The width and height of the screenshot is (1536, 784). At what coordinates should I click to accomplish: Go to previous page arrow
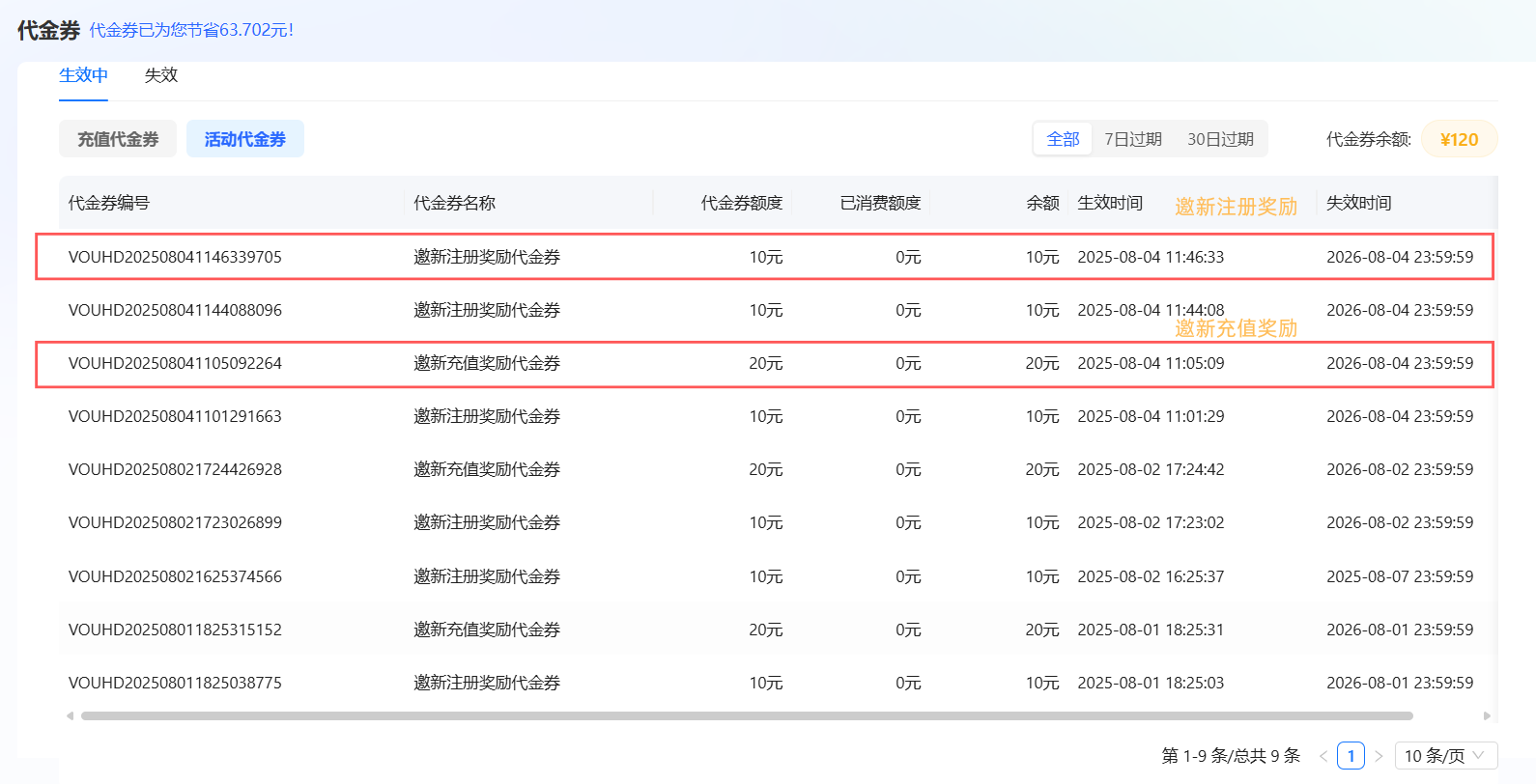coord(1323,756)
